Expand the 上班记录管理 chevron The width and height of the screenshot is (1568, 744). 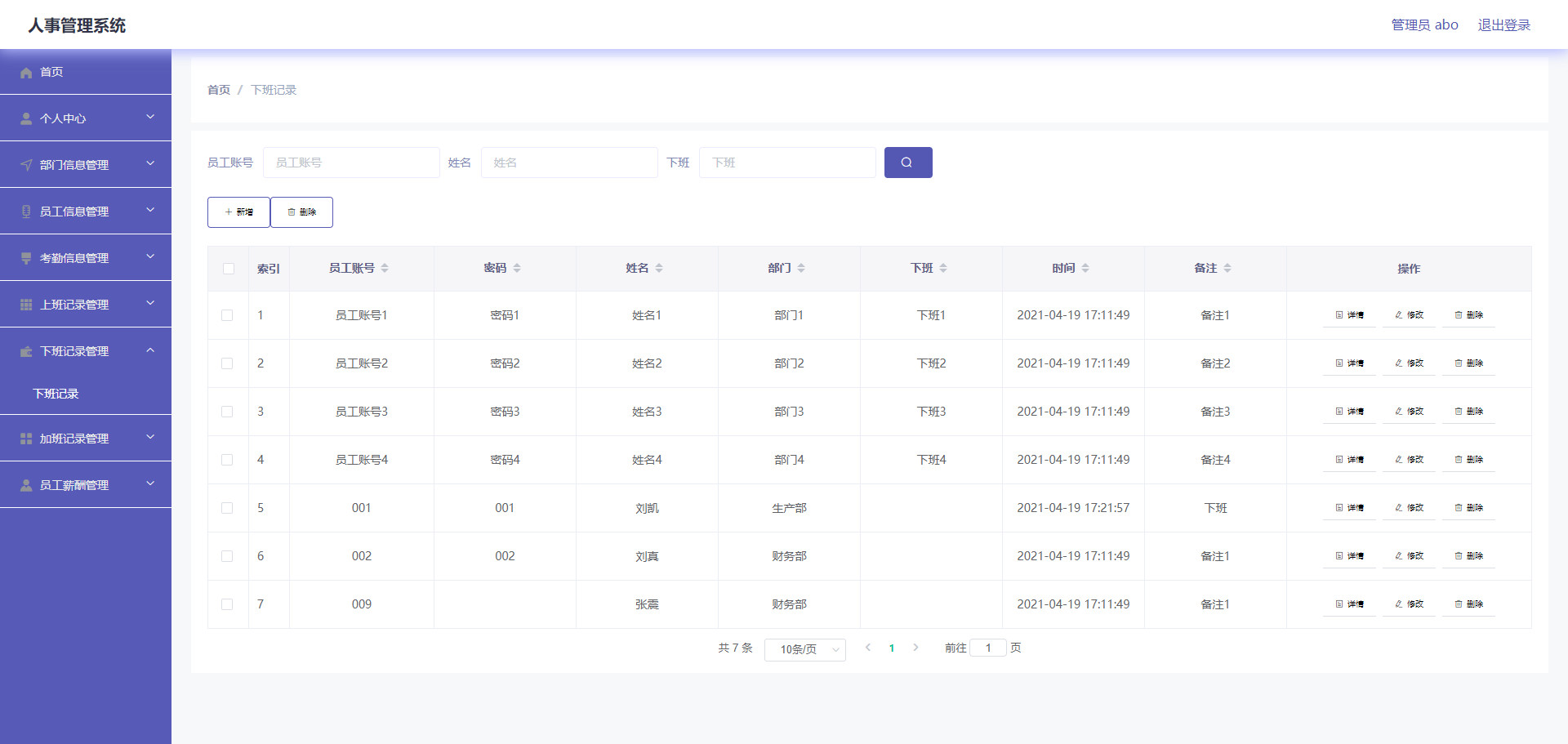pos(150,303)
